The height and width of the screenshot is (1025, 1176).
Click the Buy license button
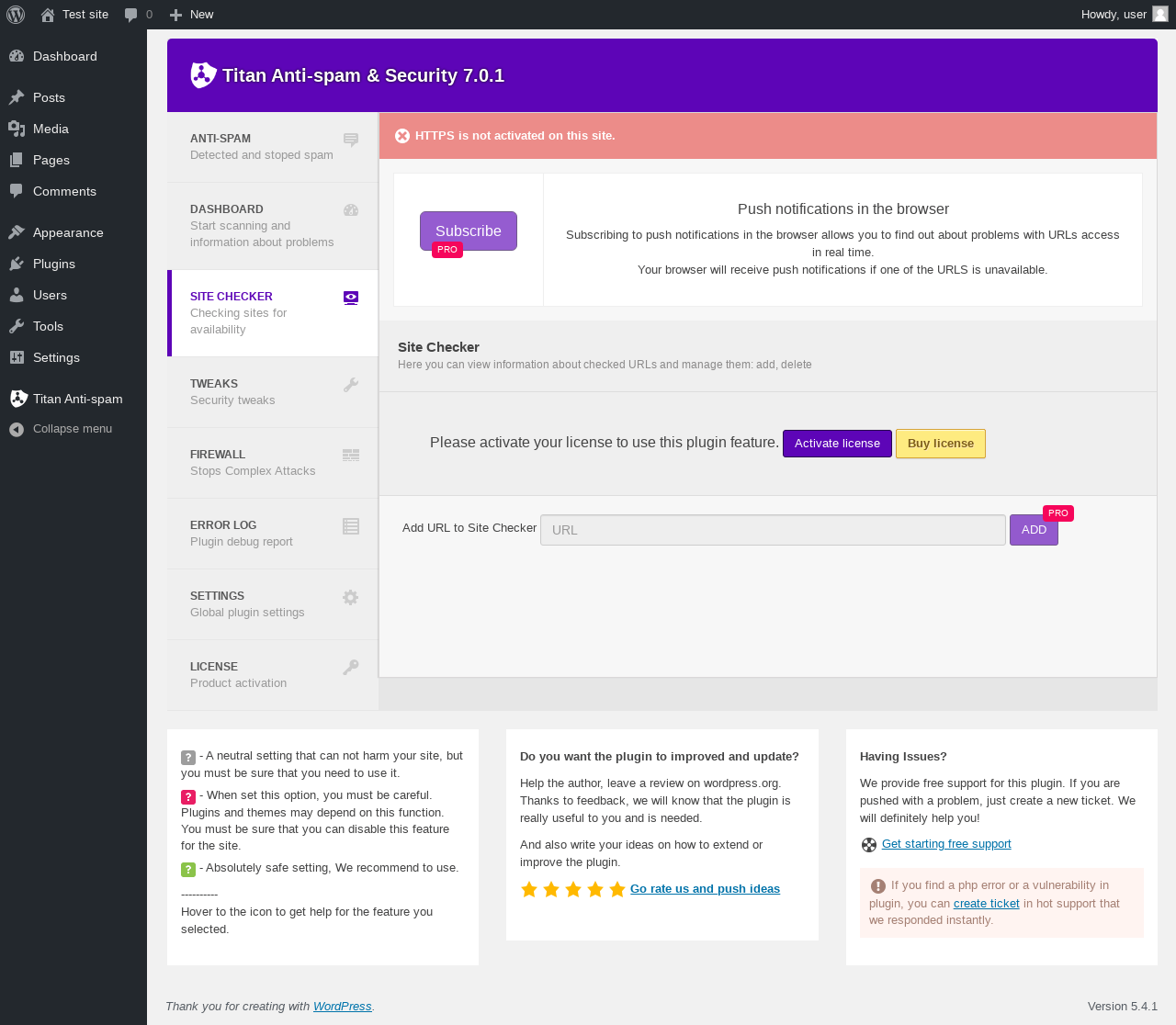[941, 444]
